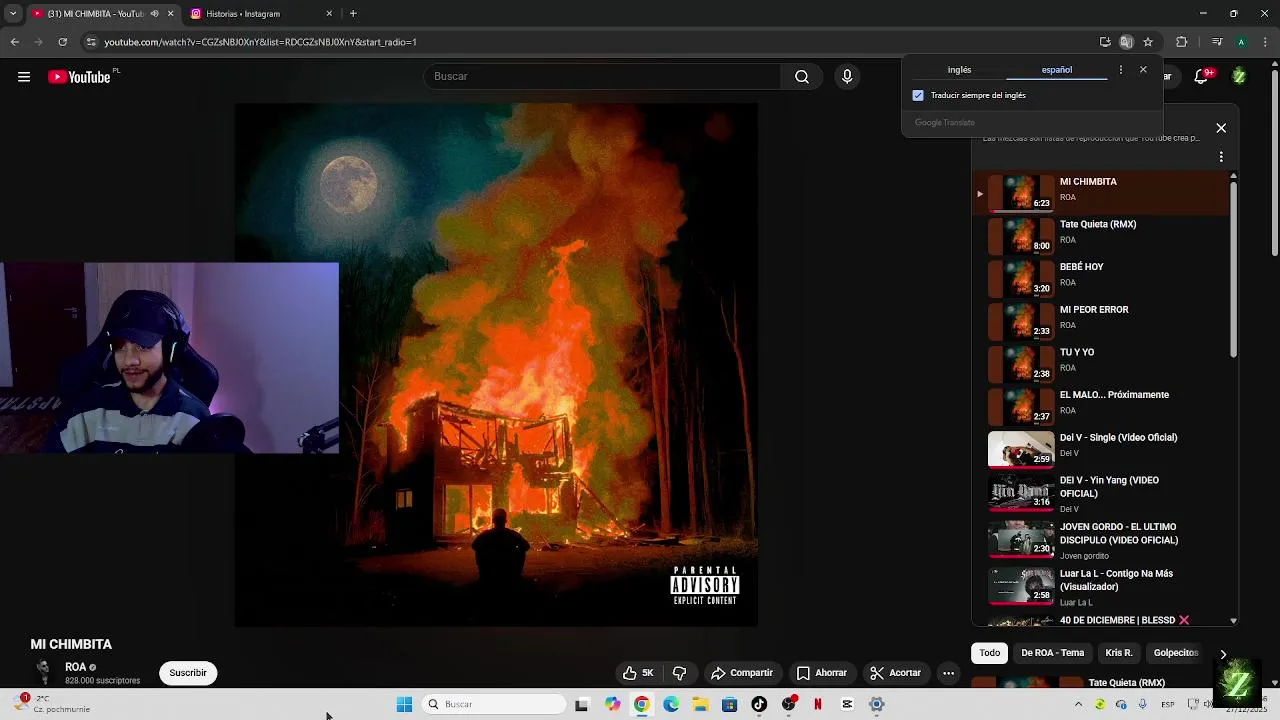
Task: Open the Chrome three-dot menu
Action: click(x=1265, y=42)
